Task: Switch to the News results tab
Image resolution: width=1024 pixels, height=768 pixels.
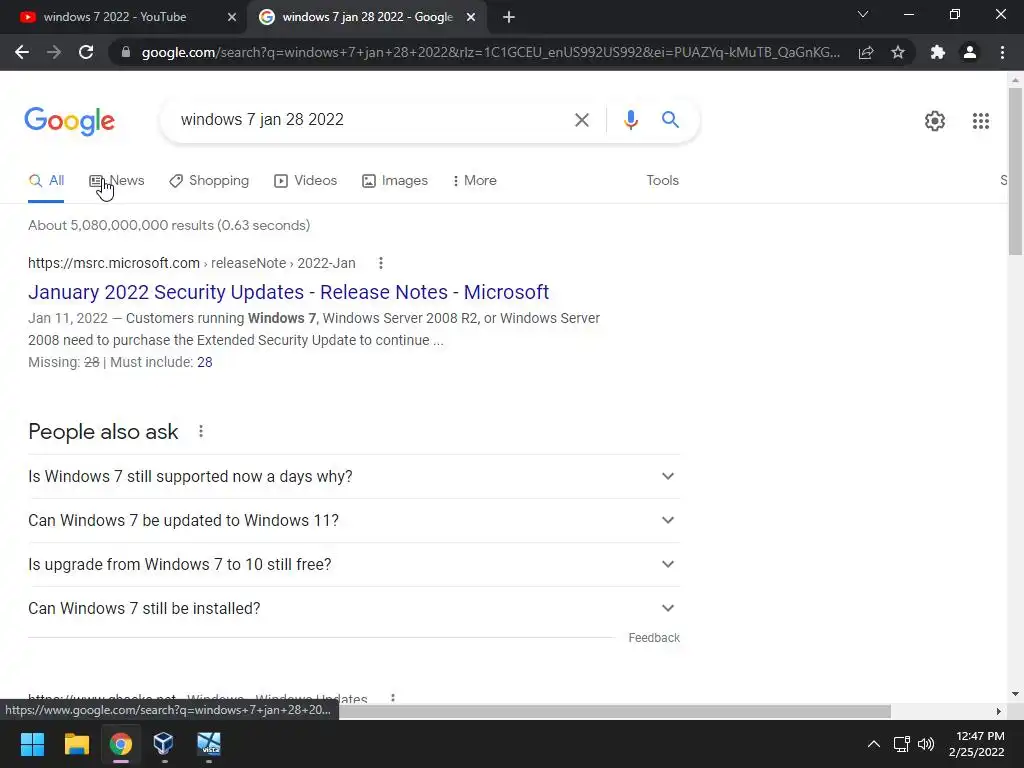Action: pyautogui.click(x=117, y=181)
